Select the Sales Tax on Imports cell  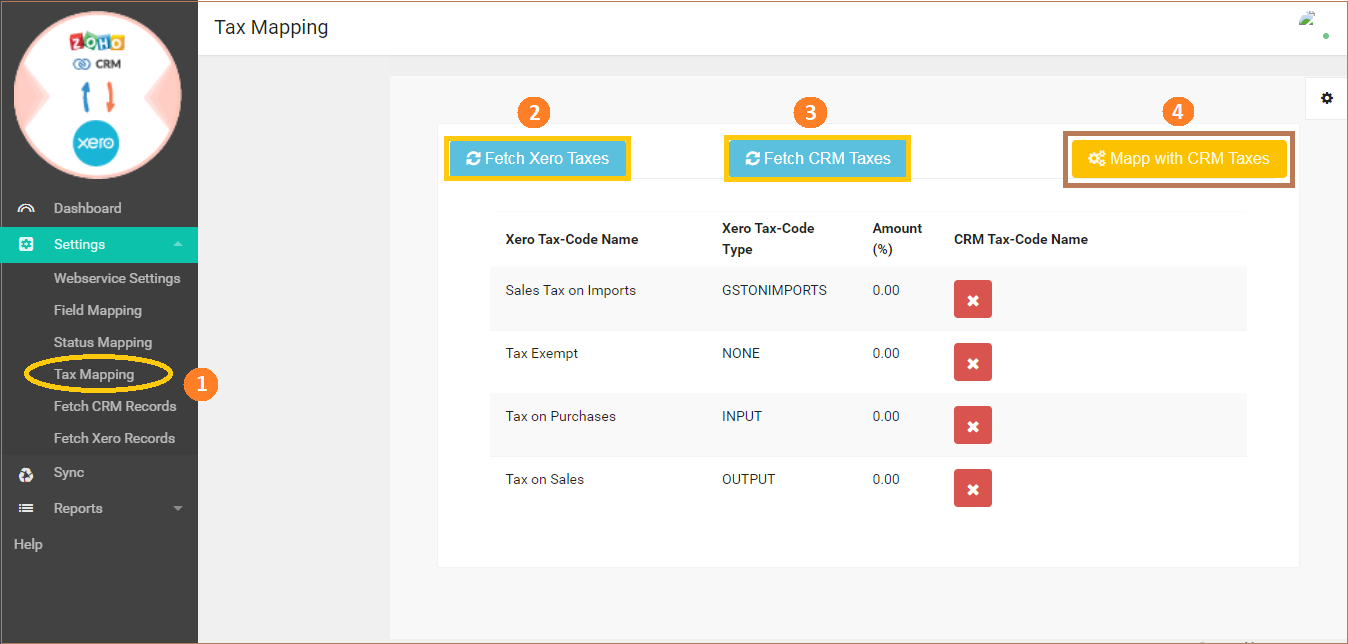click(x=571, y=290)
